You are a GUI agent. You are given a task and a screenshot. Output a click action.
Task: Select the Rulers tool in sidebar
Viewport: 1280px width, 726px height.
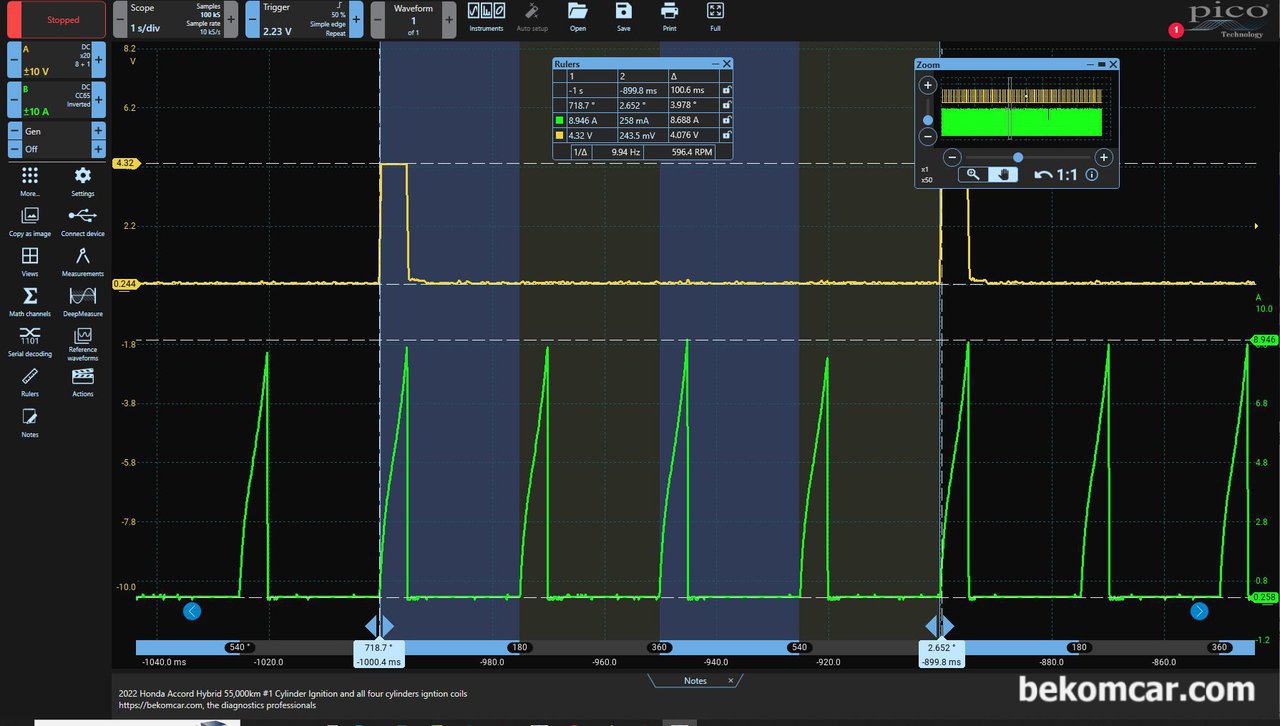[x=30, y=381]
